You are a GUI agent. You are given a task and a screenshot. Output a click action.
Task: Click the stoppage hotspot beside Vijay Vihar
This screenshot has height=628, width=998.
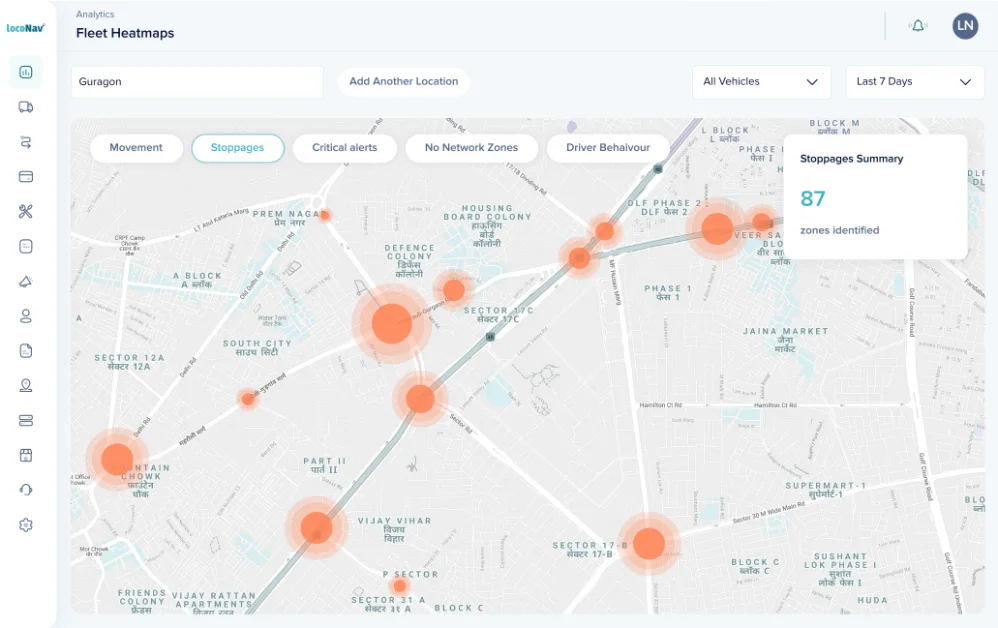316,527
